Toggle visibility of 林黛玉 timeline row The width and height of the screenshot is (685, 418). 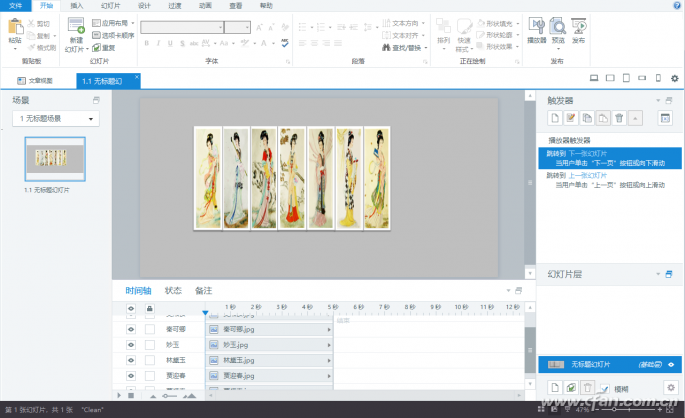[131, 360]
